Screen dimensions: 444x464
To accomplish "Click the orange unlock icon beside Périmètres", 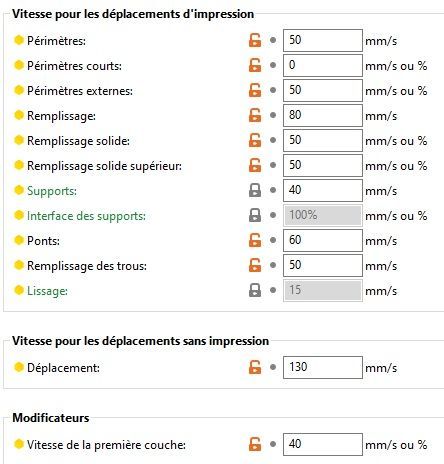I will (255, 40).
